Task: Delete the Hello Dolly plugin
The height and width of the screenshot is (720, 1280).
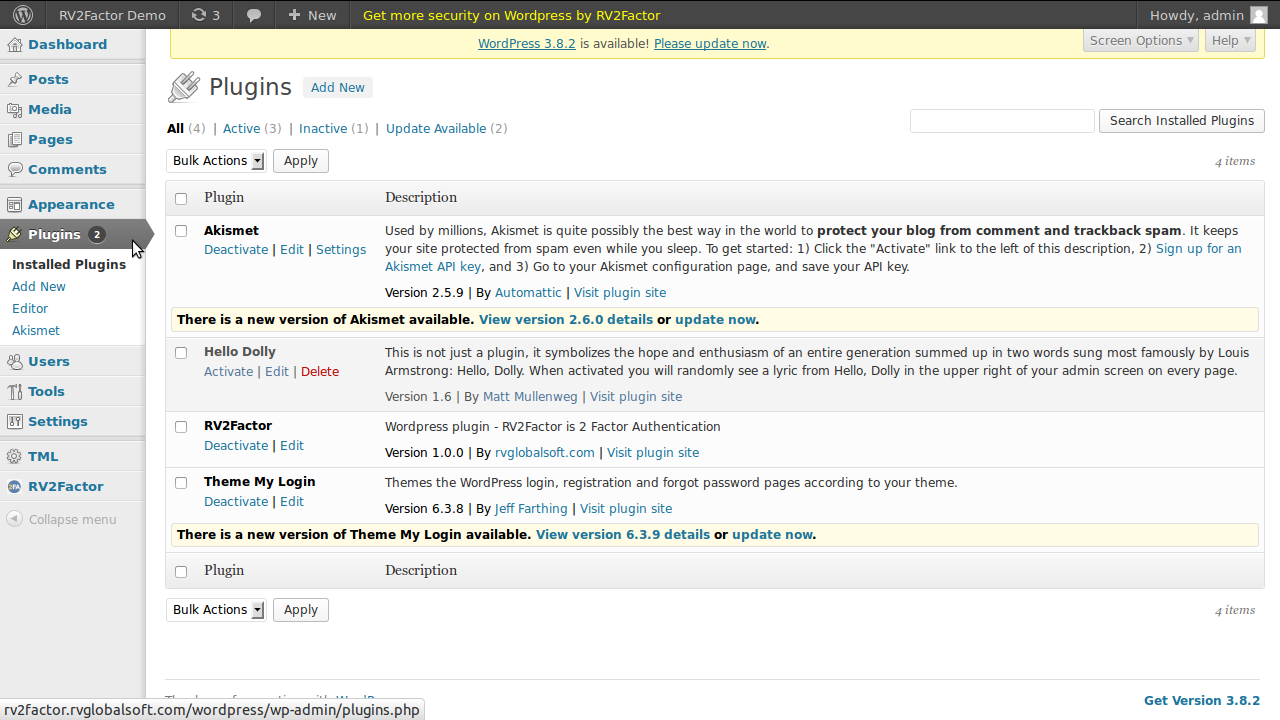Action: tap(320, 371)
